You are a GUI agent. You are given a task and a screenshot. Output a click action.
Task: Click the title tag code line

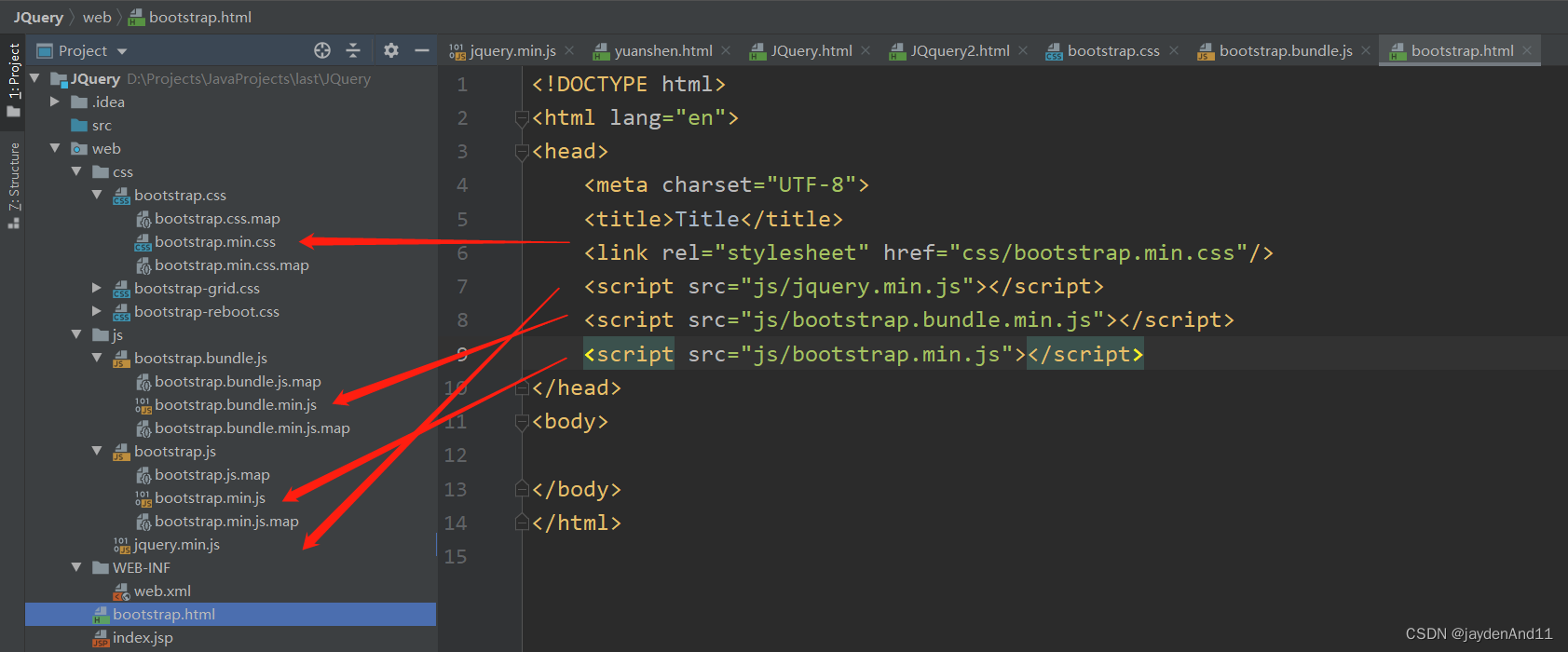point(713,219)
